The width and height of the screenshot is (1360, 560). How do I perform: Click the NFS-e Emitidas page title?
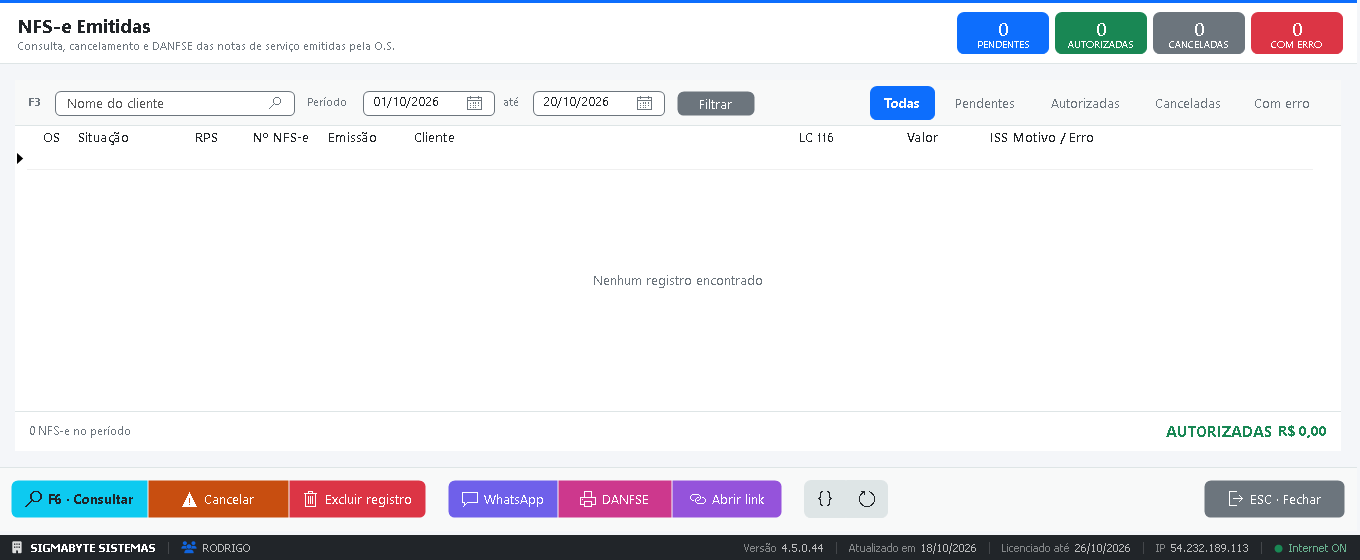point(84,27)
